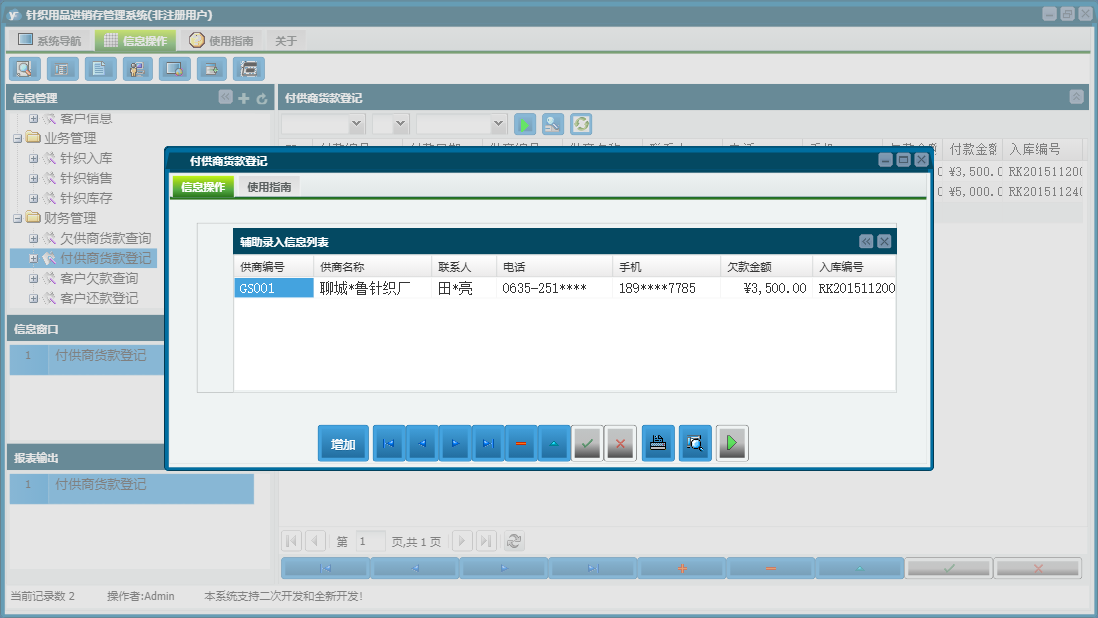Click the 入库编号 column header in dialog

pos(854,267)
